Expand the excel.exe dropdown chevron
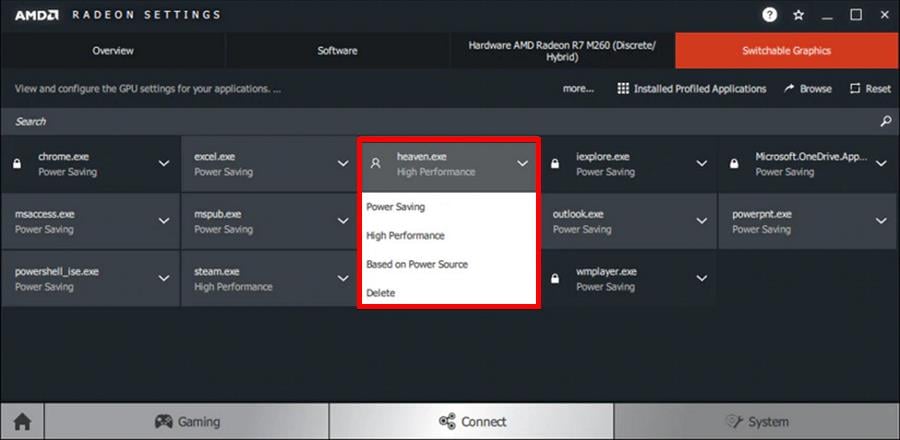The height and width of the screenshot is (440, 900). click(343, 164)
